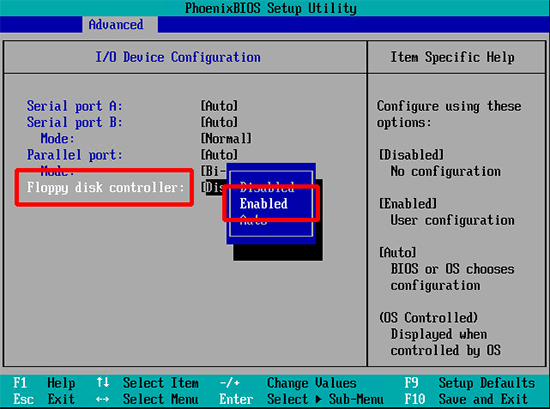Click the Parallel port label

[75, 155]
